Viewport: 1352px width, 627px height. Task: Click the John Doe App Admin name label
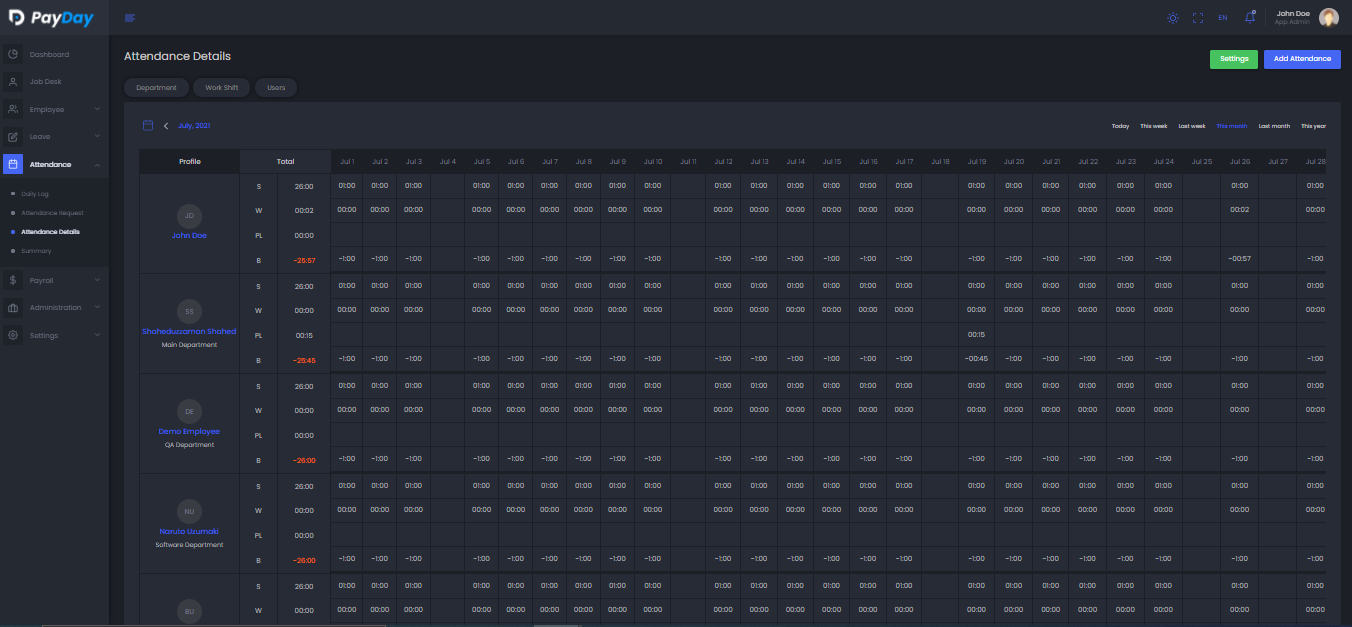1293,17
